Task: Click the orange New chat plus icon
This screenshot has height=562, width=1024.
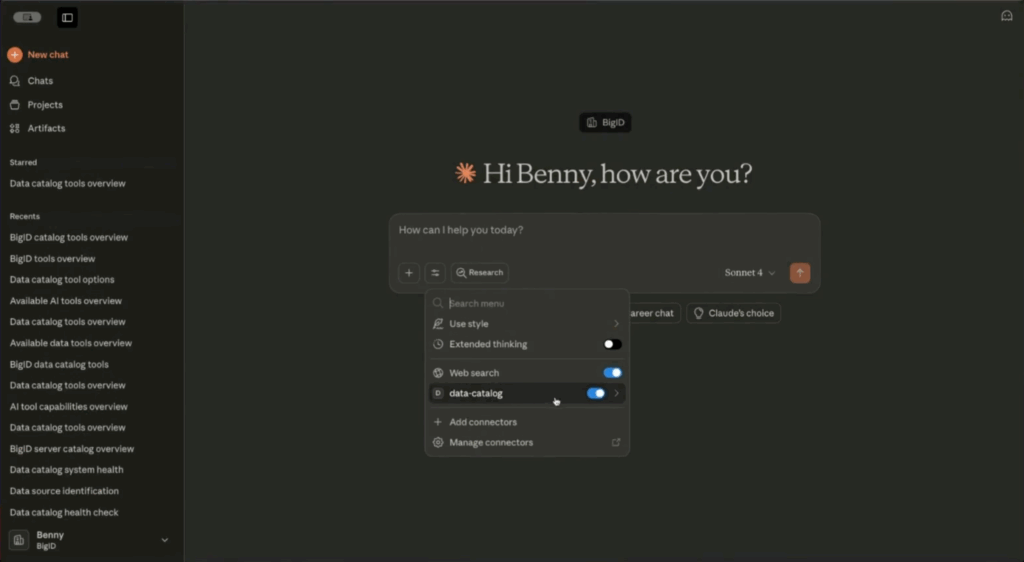Action: [x=15, y=55]
